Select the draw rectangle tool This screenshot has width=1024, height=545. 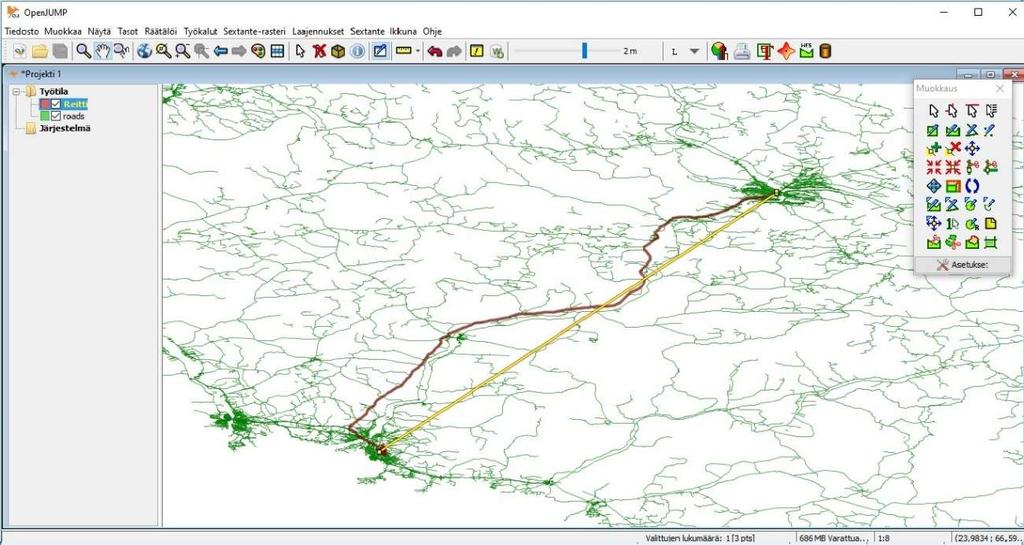click(x=933, y=130)
